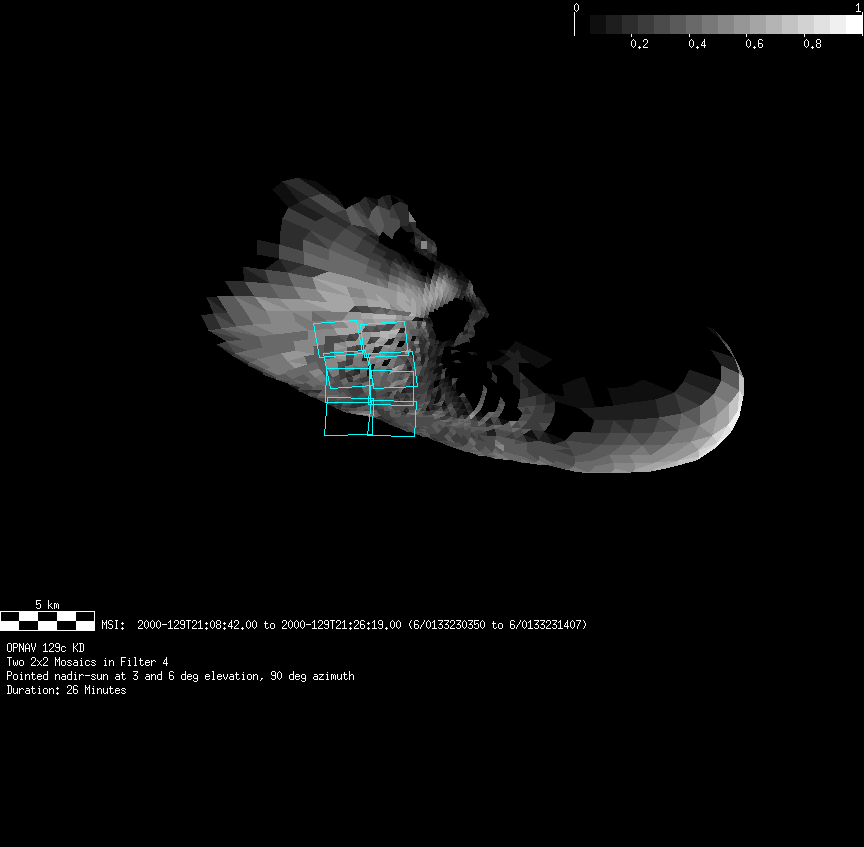Click the MSI time range text line
Screen dimensions: 864x847
point(344,625)
